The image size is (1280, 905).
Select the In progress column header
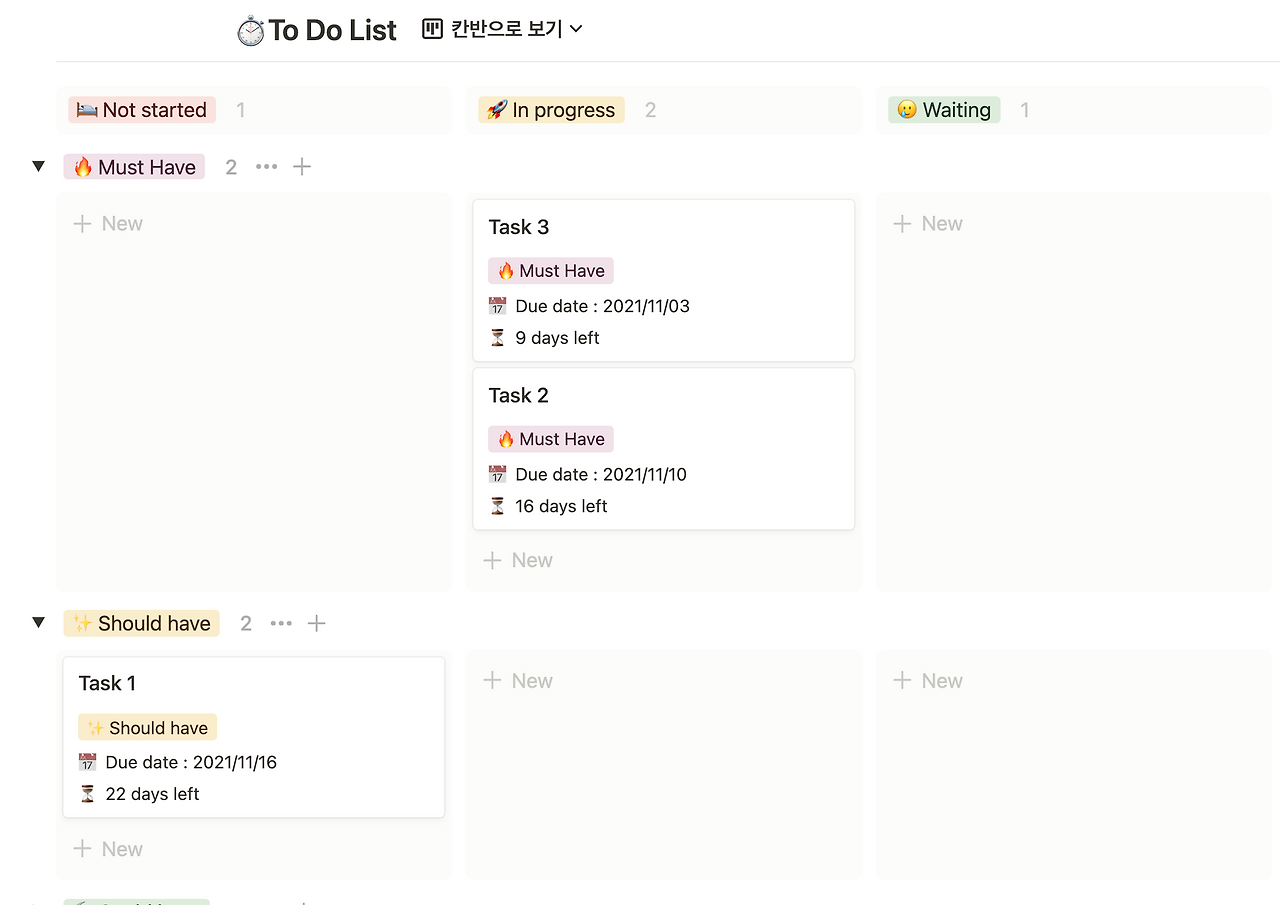click(551, 110)
